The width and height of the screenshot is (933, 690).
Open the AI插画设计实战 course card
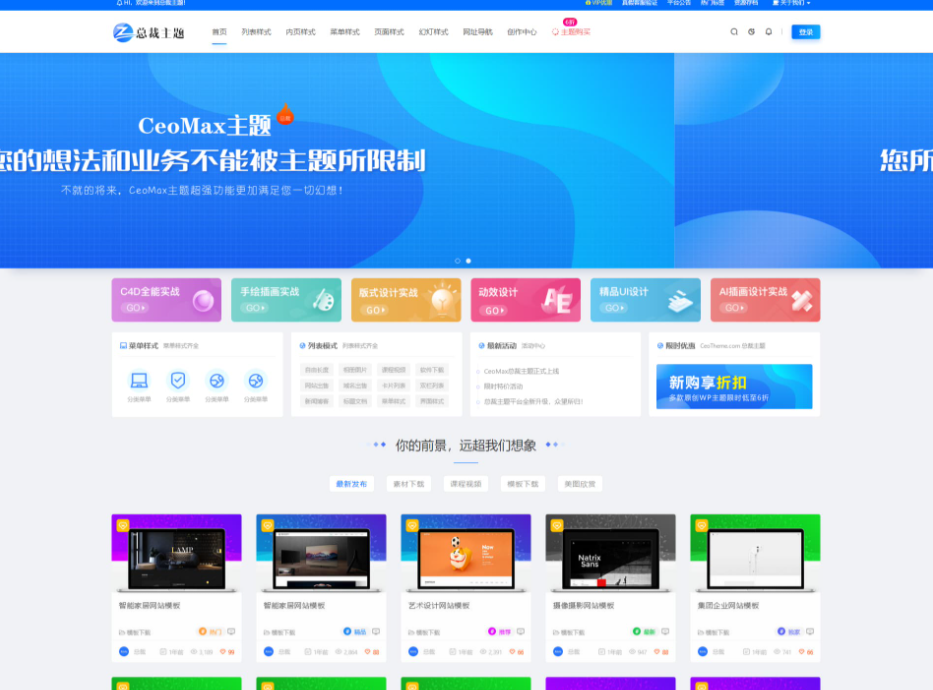pyautogui.click(x=765, y=300)
